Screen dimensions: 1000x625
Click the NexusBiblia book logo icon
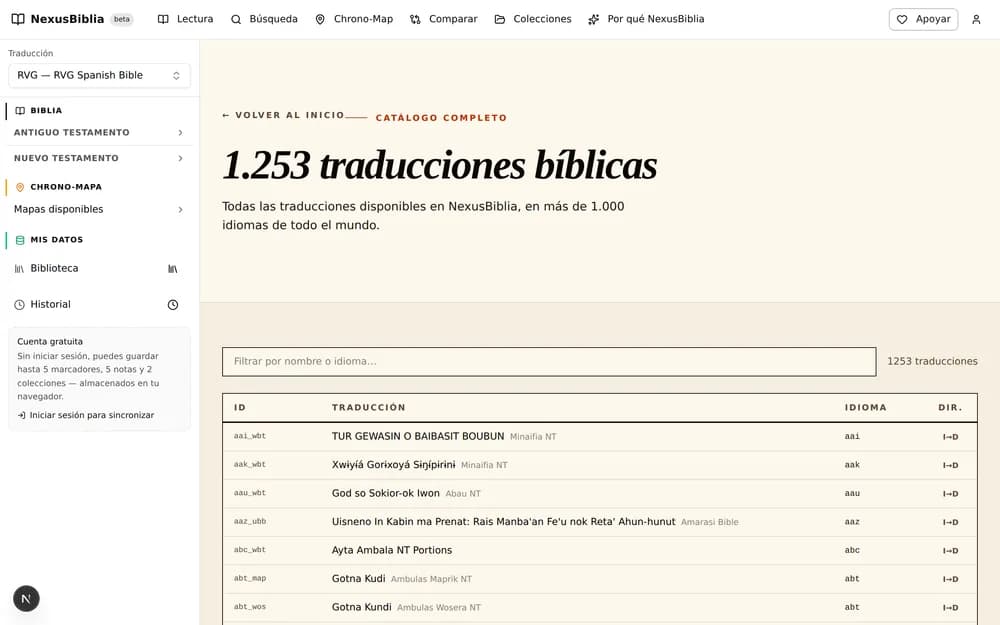(x=18, y=19)
